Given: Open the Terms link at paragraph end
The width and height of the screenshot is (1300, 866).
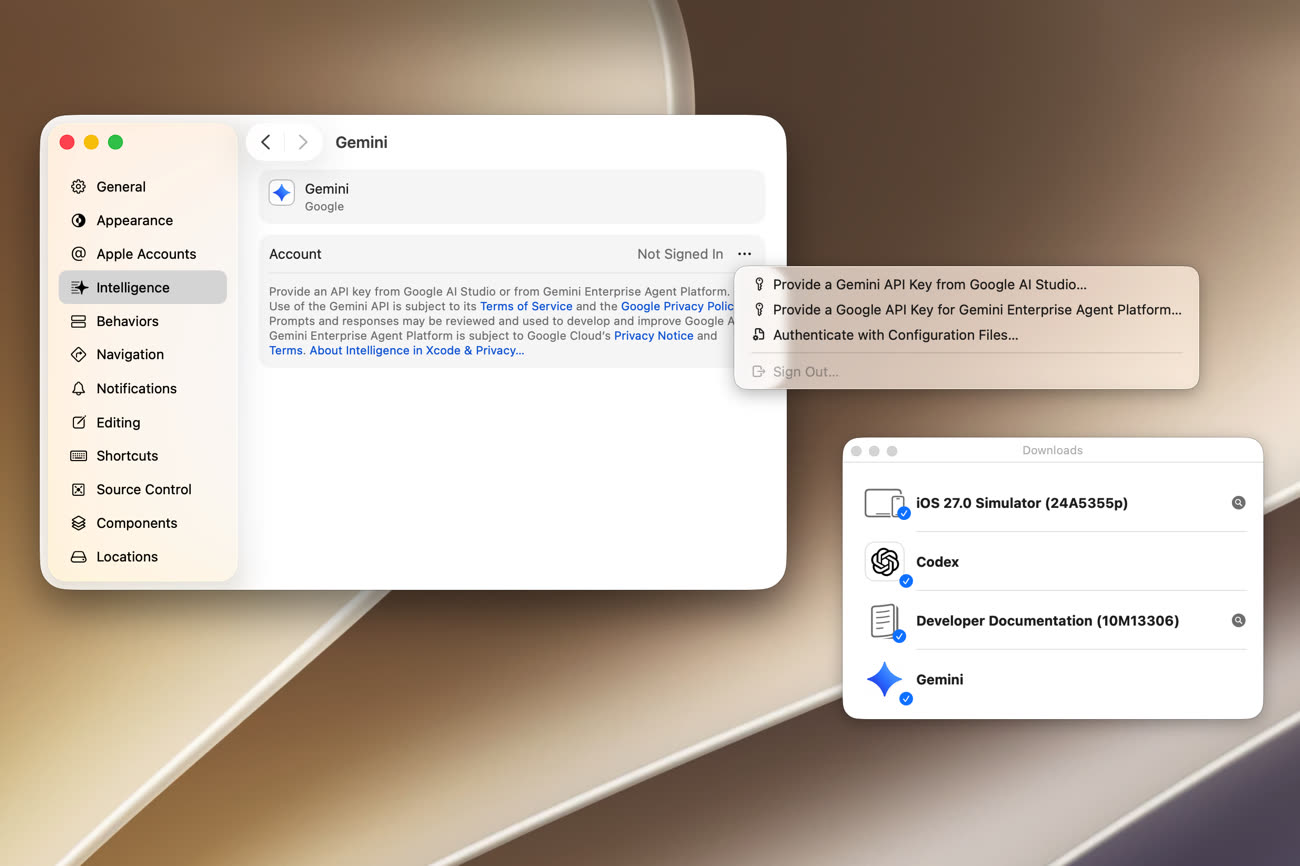Looking at the screenshot, I should 286,351.
